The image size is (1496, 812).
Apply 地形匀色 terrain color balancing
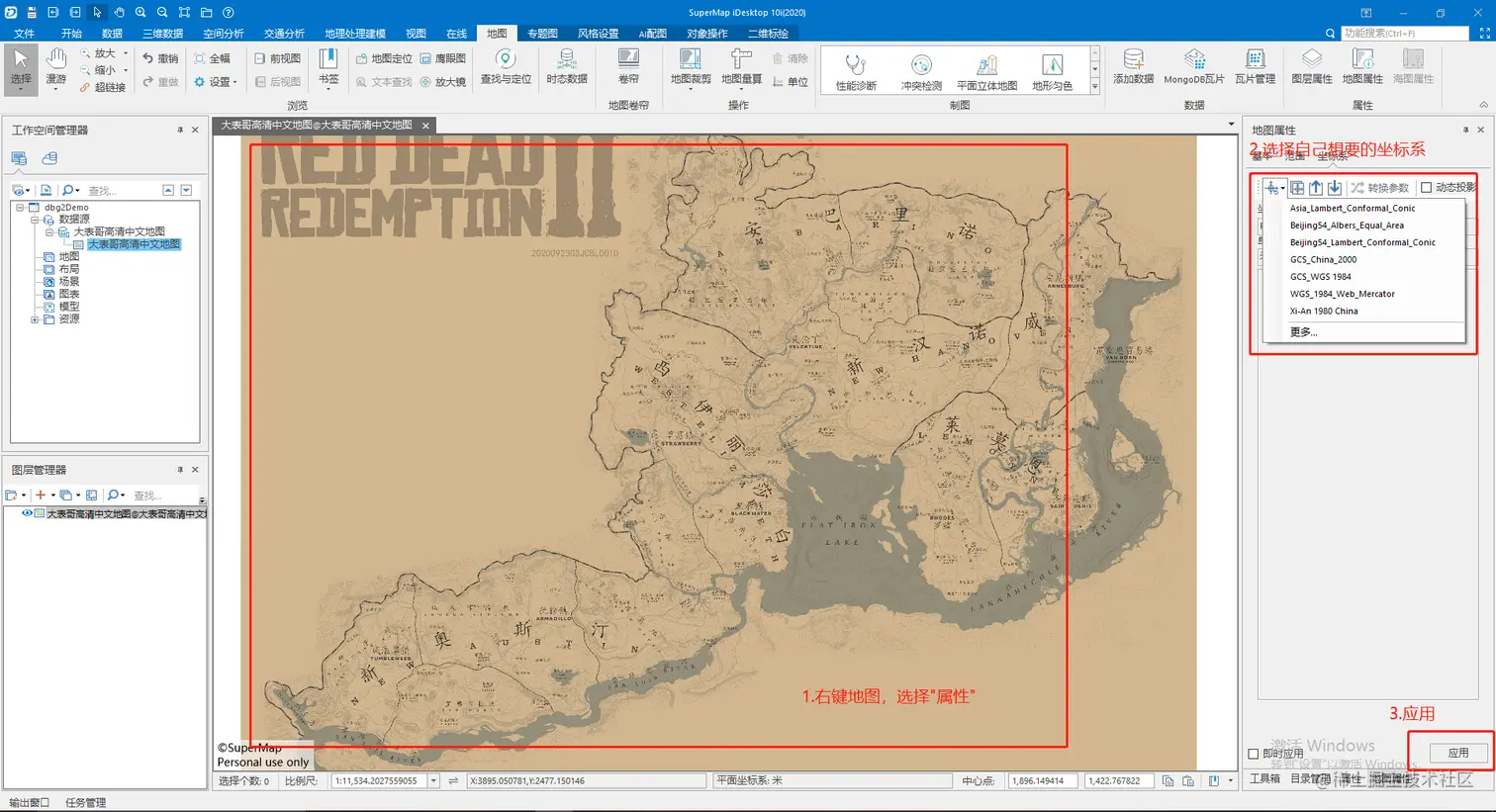coord(1052,71)
